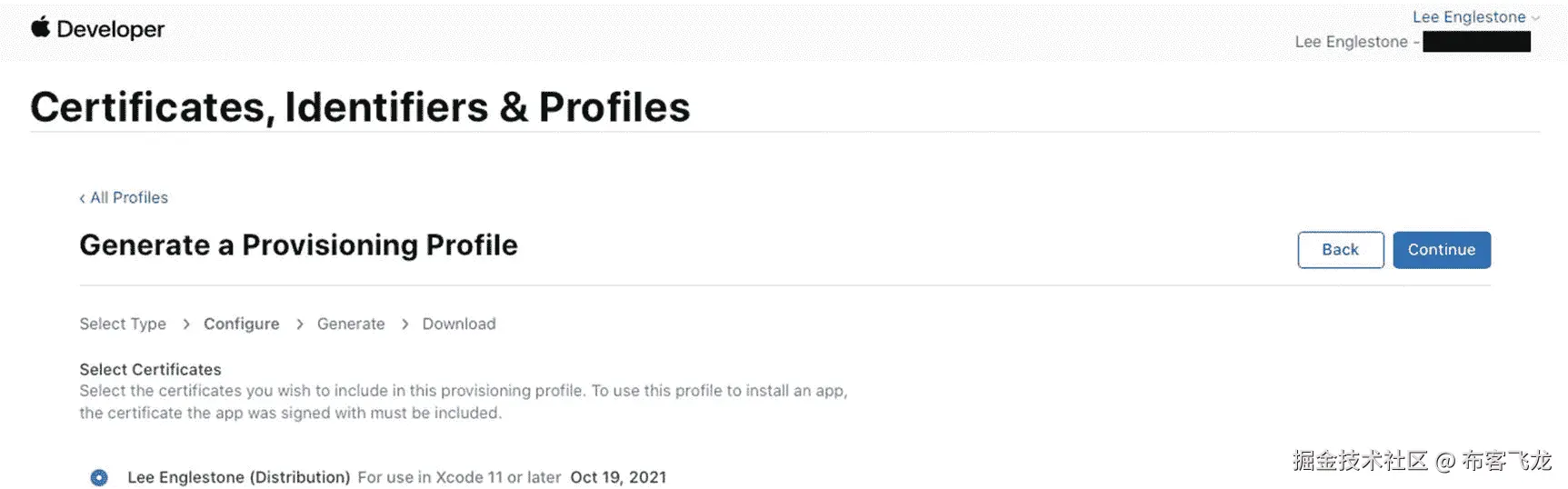Image resolution: width=1568 pixels, height=489 pixels.
Task: Select the Generate breadcrumb step
Action: coord(351,324)
